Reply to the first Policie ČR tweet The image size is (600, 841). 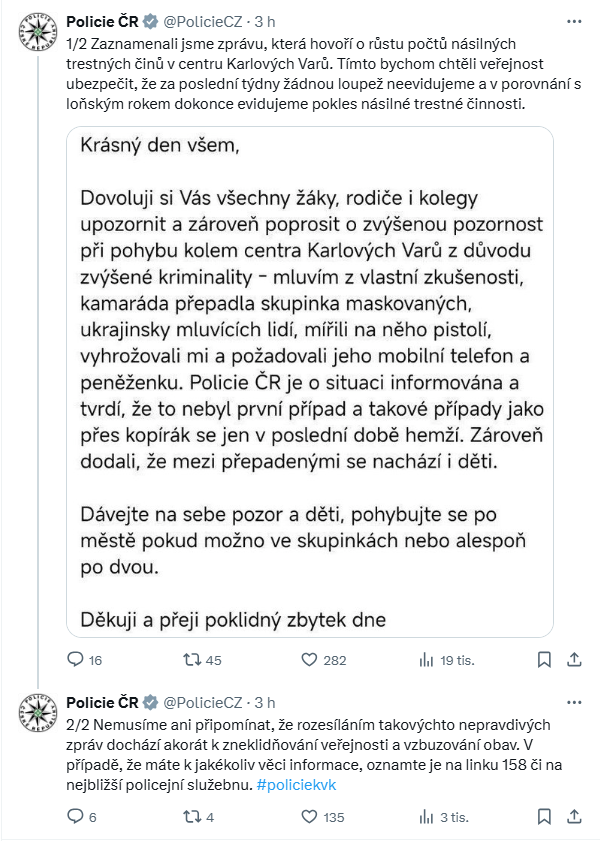coord(75,660)
